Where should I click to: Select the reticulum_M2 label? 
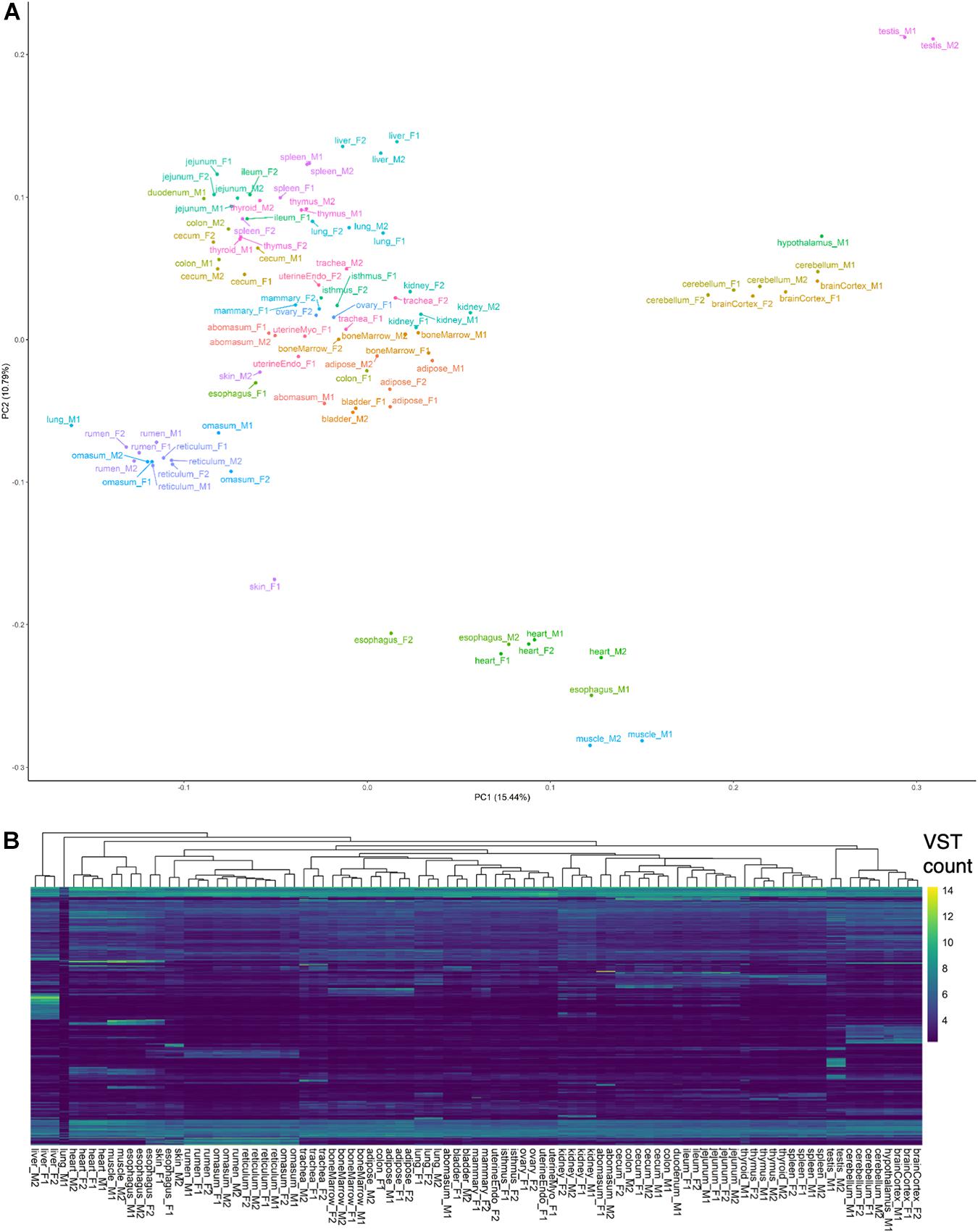tap(215, 461)
